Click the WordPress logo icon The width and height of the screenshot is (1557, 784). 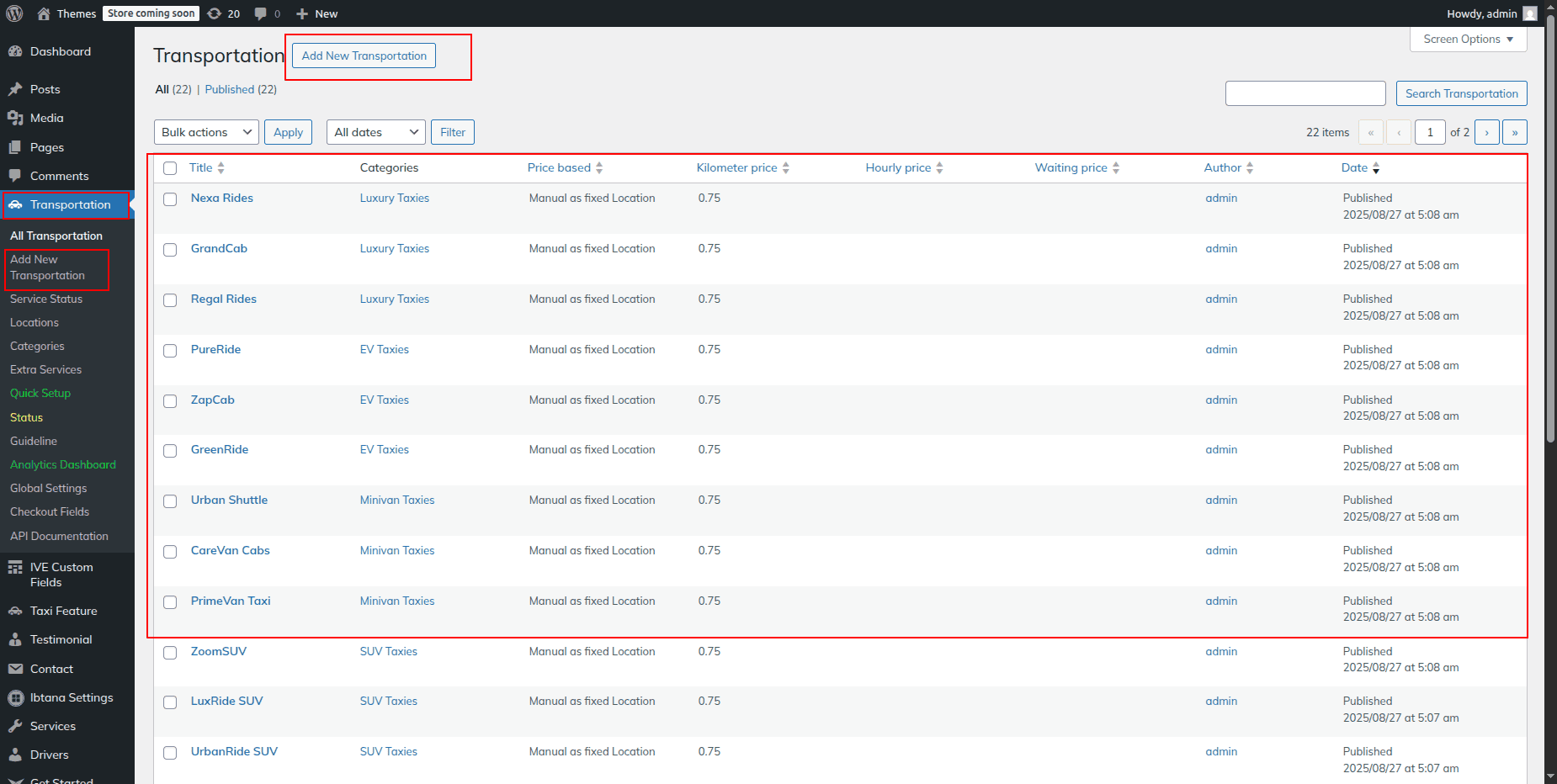tap(14, 13)
